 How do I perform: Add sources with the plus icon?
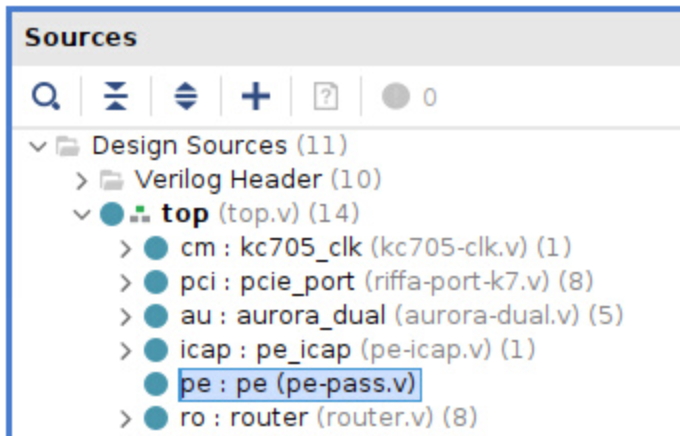point(256,96)
